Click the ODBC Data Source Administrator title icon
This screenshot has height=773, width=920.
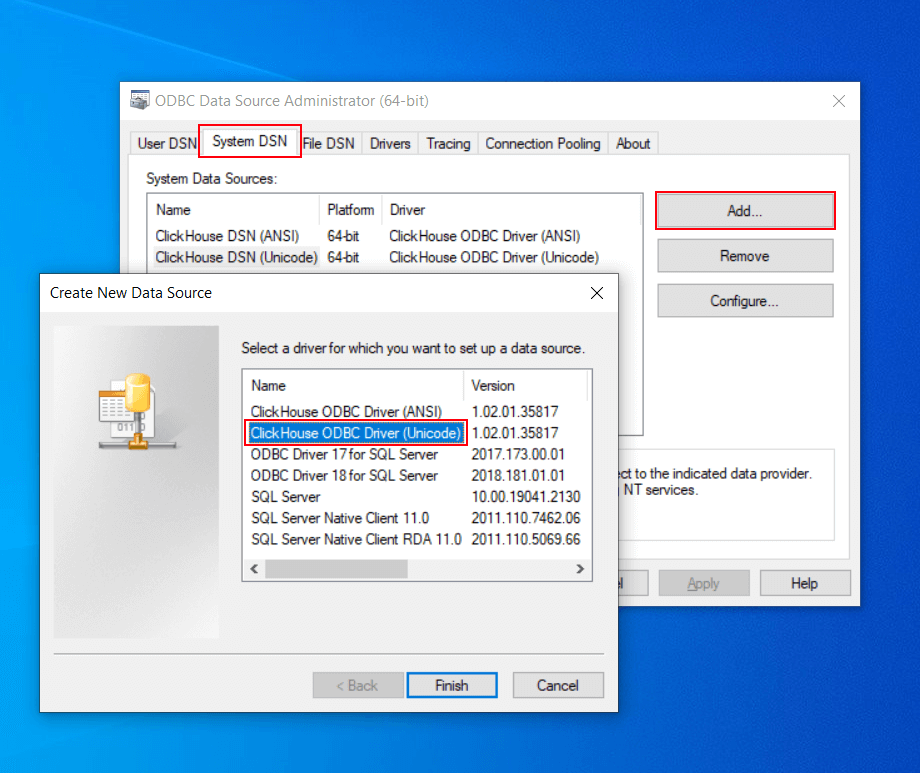tap(140, 100)
